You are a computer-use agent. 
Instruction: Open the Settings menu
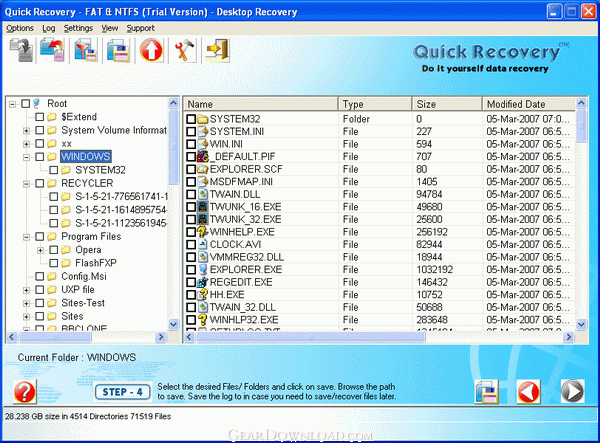click(78, 28)
